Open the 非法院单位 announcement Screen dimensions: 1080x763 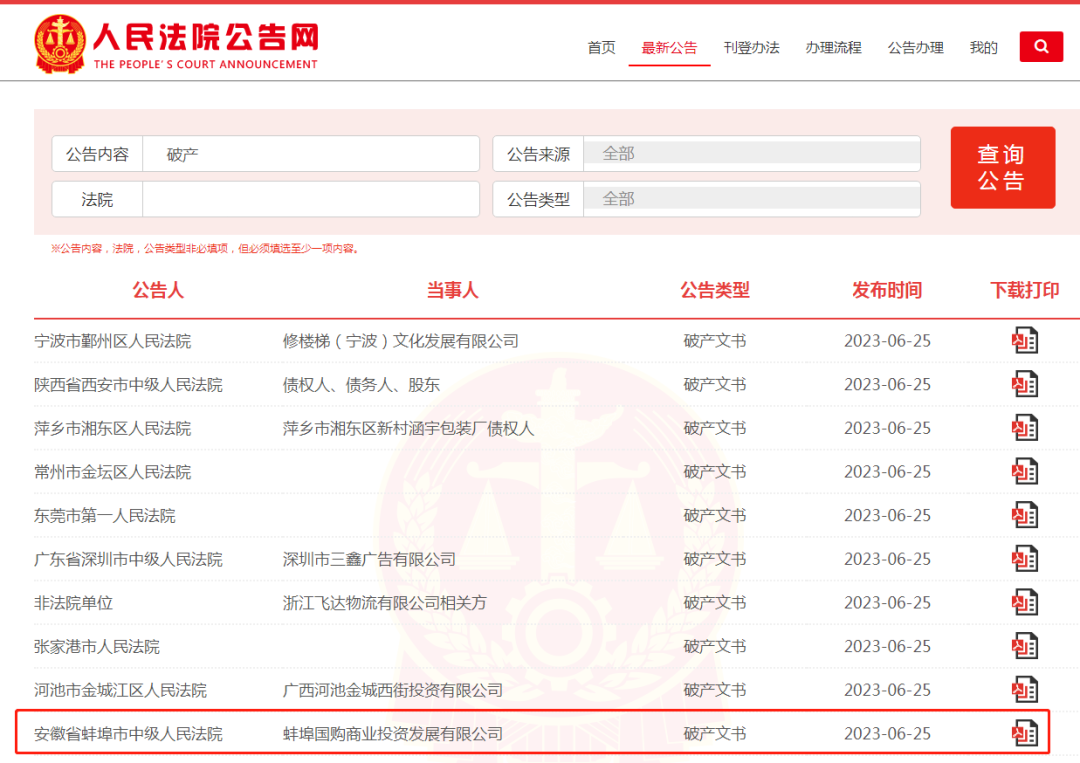click(x=73, y=603)
